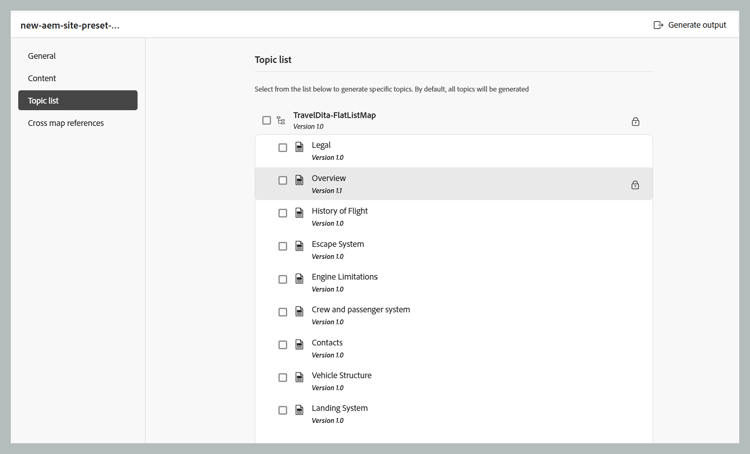Click the lock icon on TravelDita-FlatListMap row

pyautogui.click(x=635, y=122)
